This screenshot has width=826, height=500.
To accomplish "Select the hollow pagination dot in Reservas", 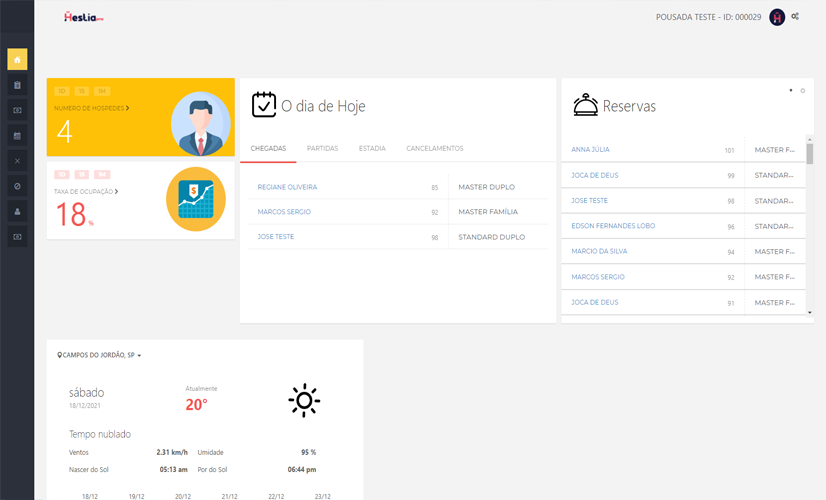I will [802, 91].
